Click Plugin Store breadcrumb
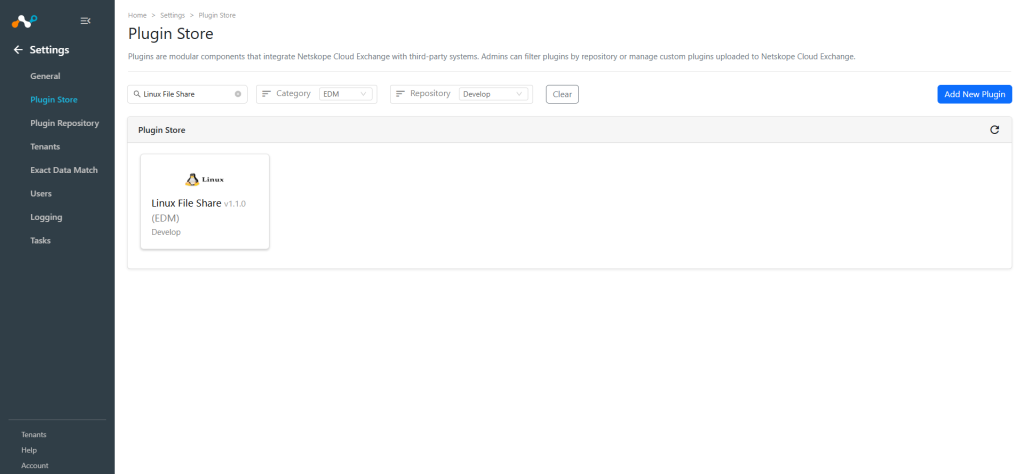The height and width of the screenshot is (474, 1024). (x=217, y=15)
